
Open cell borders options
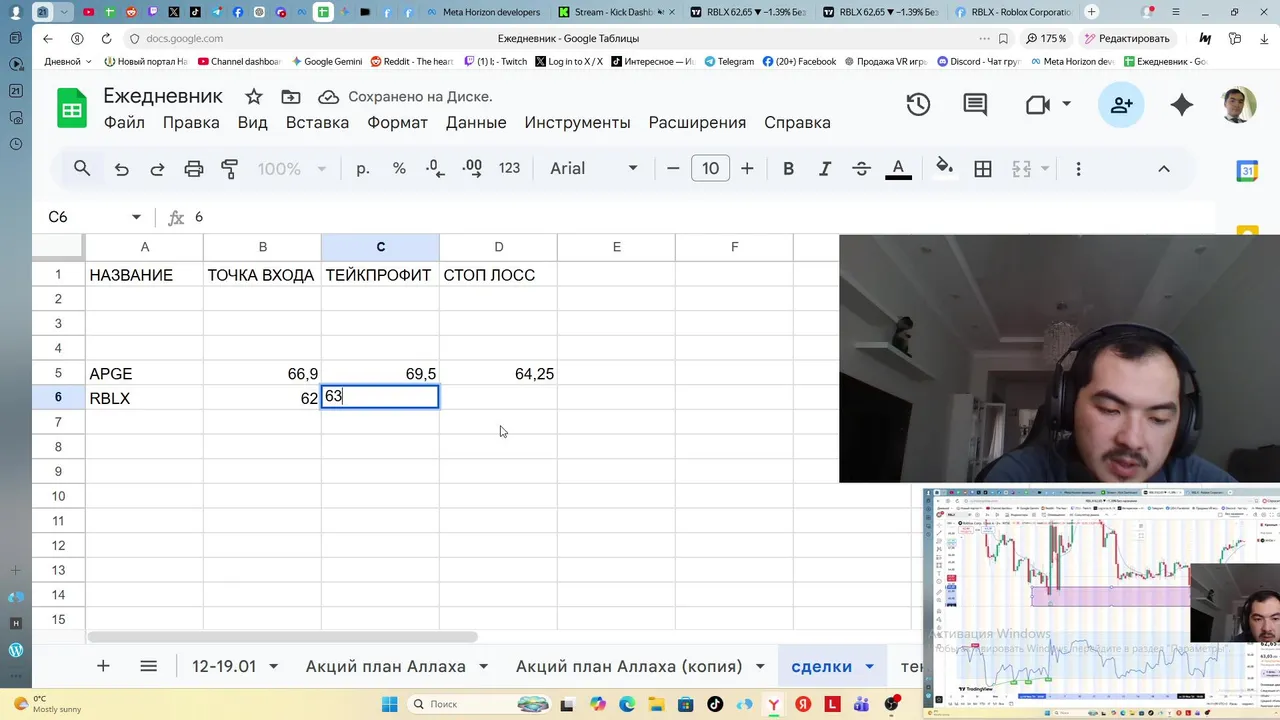983,169
